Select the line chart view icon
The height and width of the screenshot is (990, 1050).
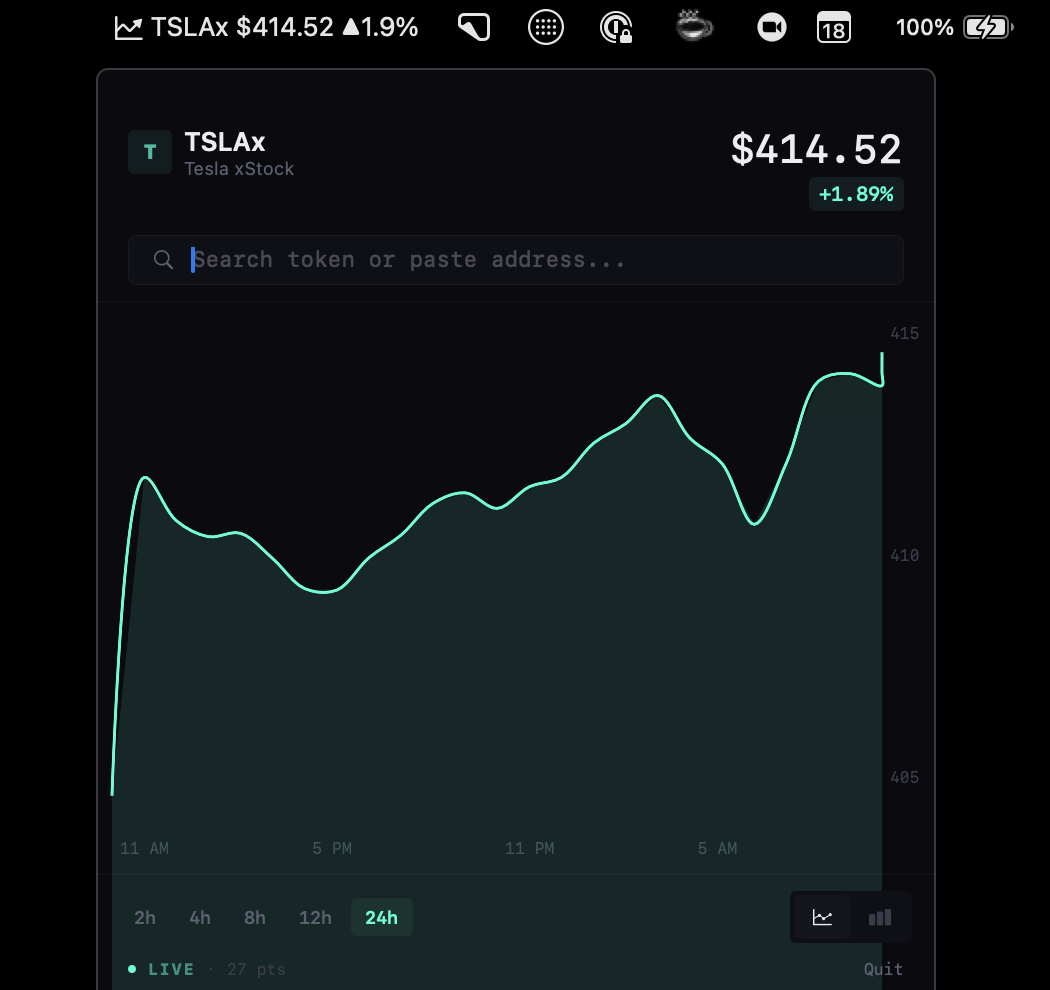821,916
